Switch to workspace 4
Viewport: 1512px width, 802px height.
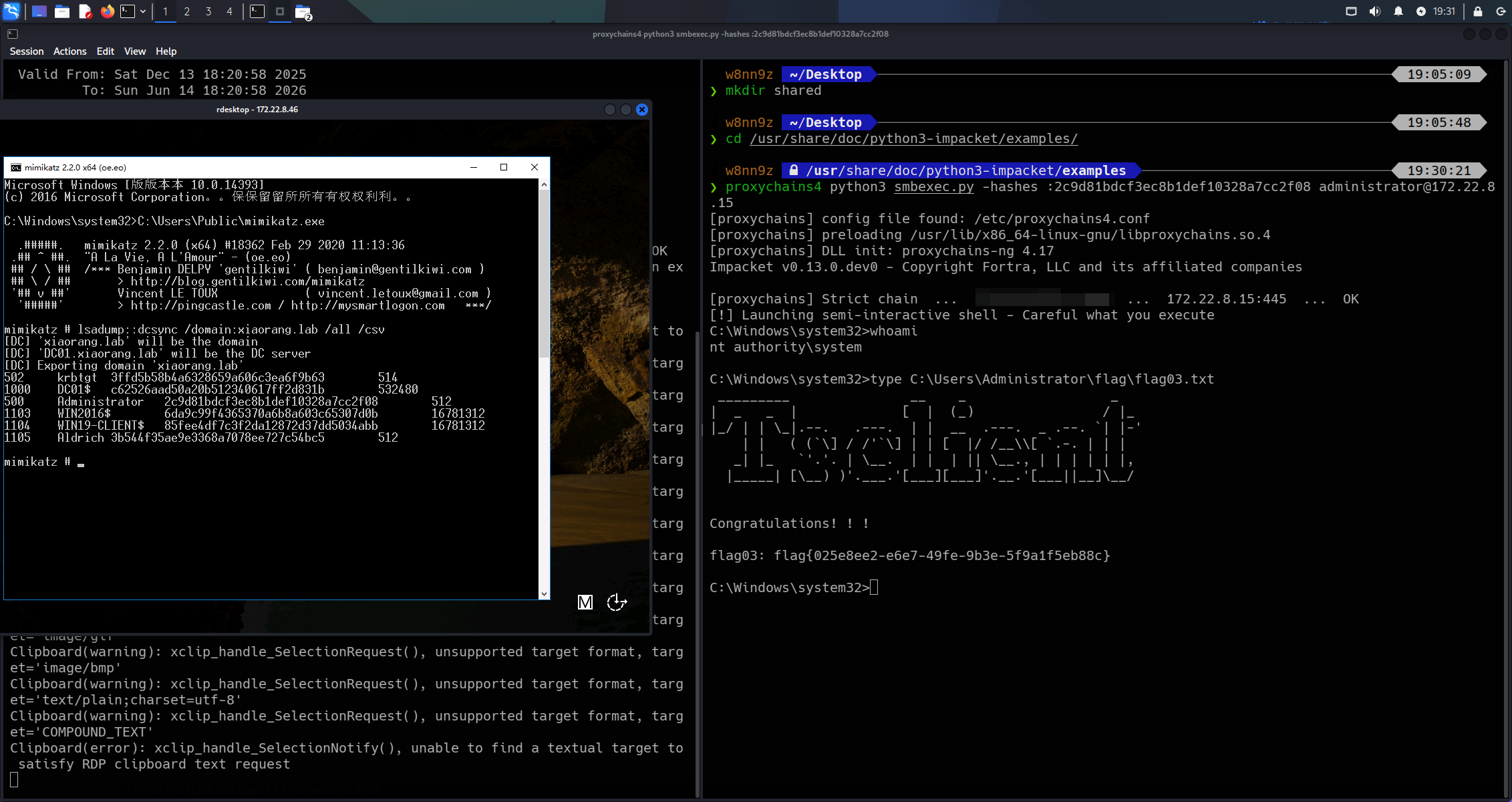point(229,11)
